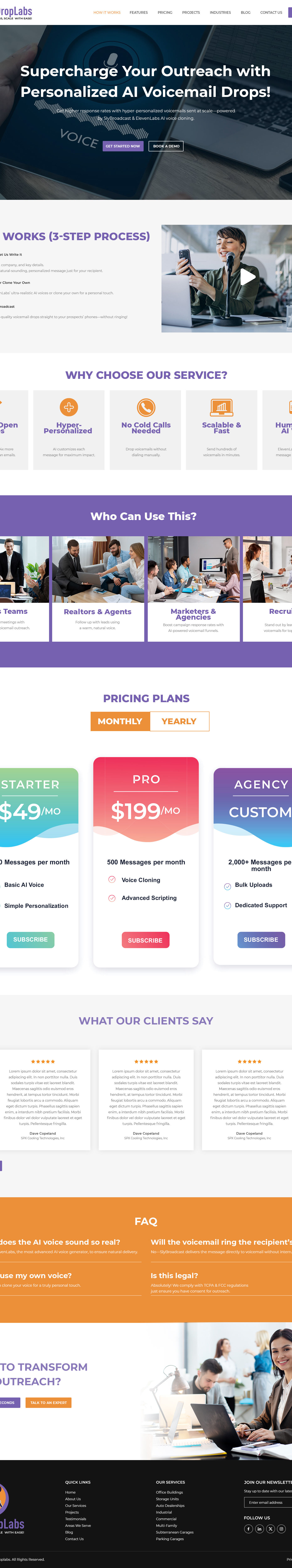Play the video beside the 3-step process
This screenshot has width=292, height=1568.
click(x=248, y=277)
